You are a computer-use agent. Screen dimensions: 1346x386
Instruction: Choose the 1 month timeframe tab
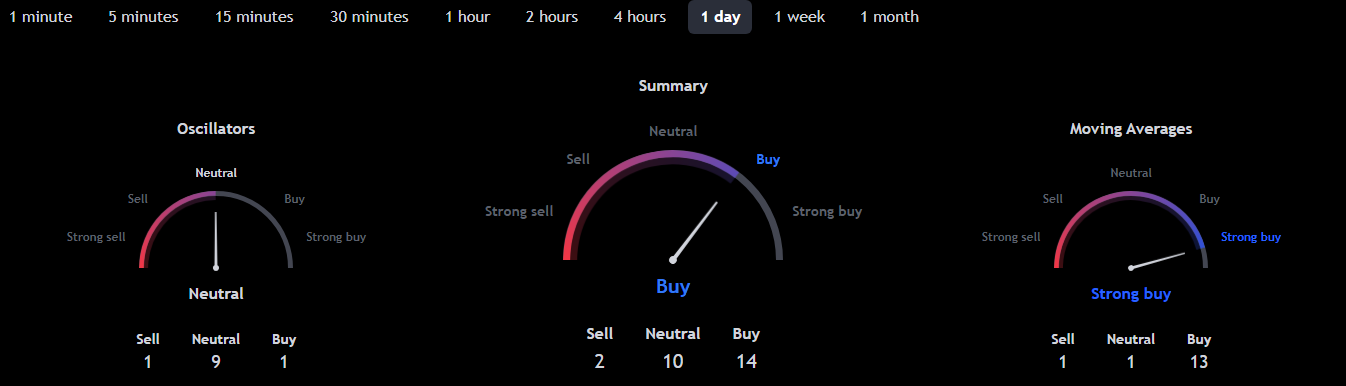tap(890, 17)
